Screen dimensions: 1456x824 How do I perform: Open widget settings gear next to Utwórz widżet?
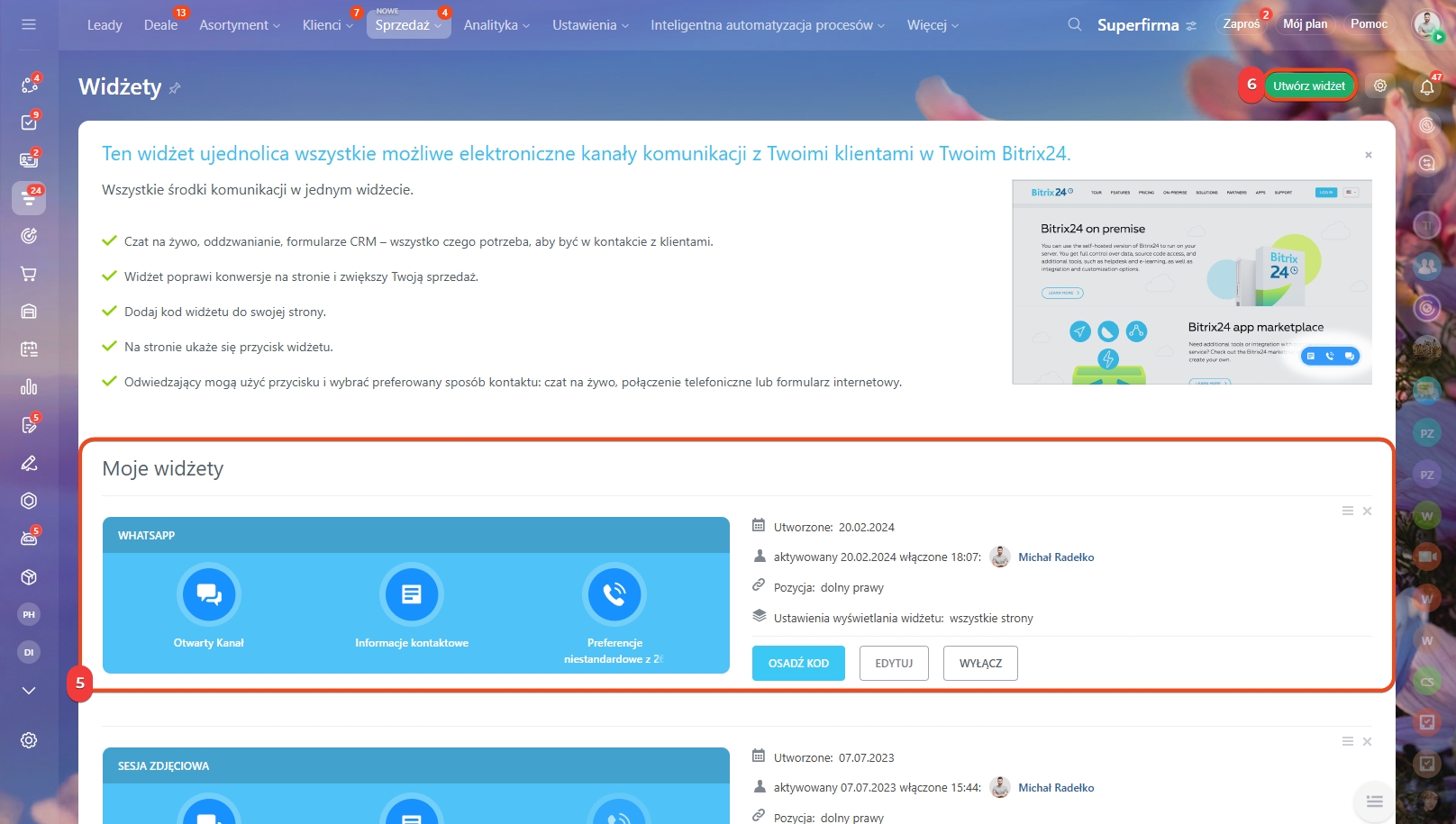click(x=1380, y=86)
